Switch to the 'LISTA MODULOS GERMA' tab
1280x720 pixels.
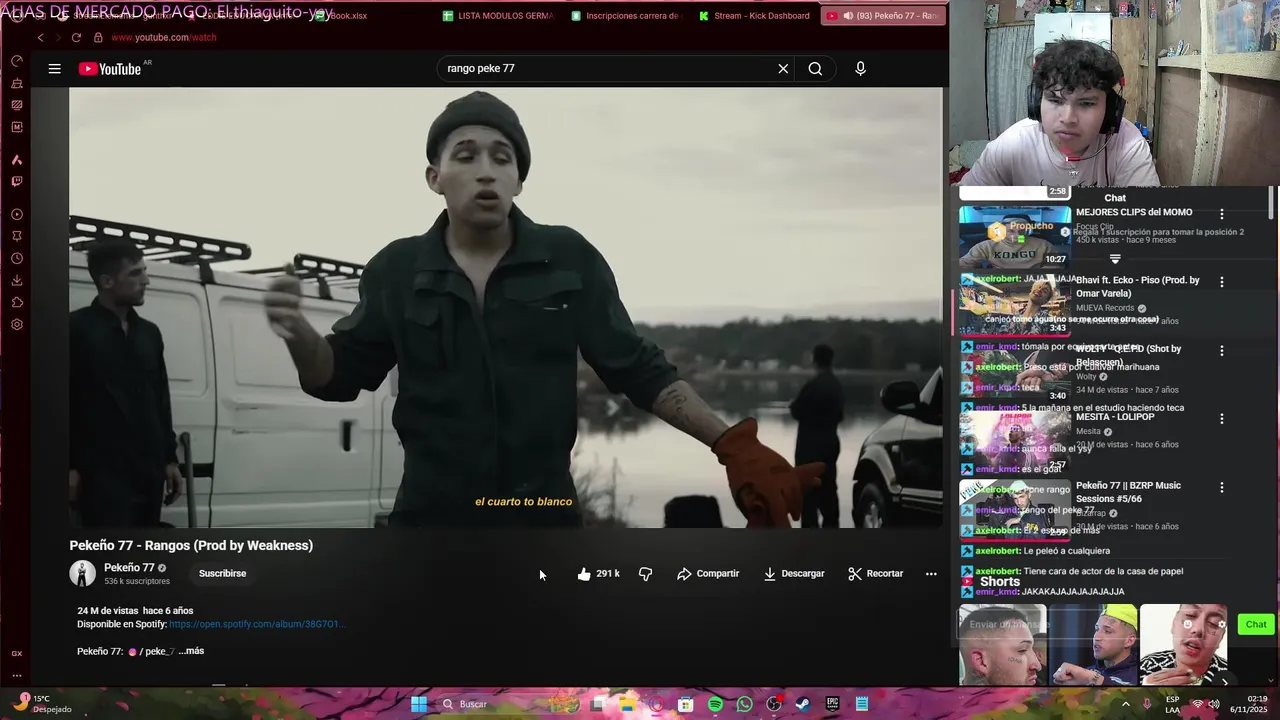click(x=497, y=16)
